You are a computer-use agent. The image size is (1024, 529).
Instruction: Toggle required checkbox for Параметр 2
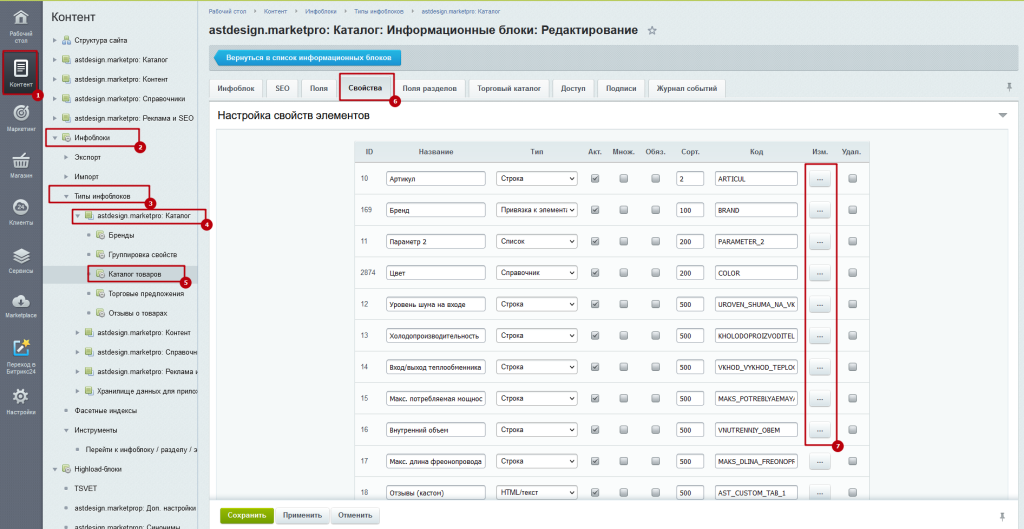pyautogui.click(x=655, y=241)
